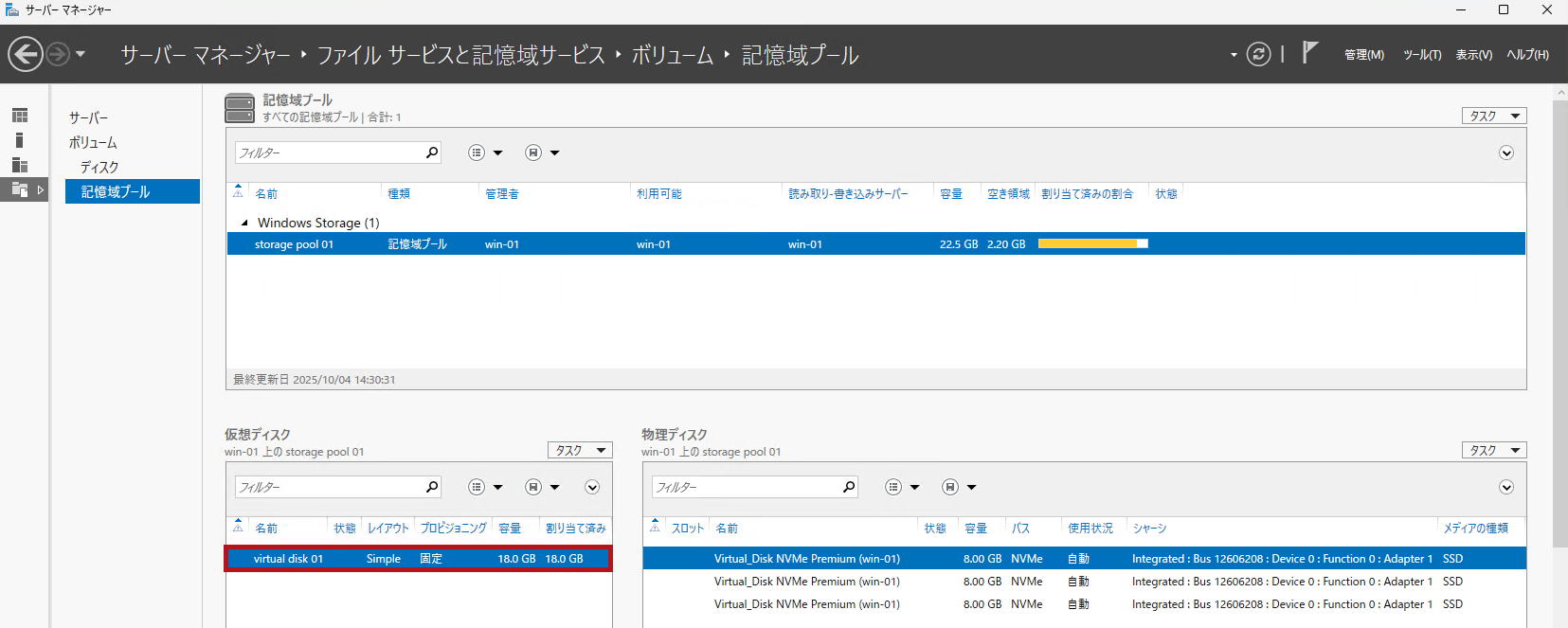Click storage pool 01 allocation progress bar
Viewport: 1568px width, 628px height.
(1092, 244)
